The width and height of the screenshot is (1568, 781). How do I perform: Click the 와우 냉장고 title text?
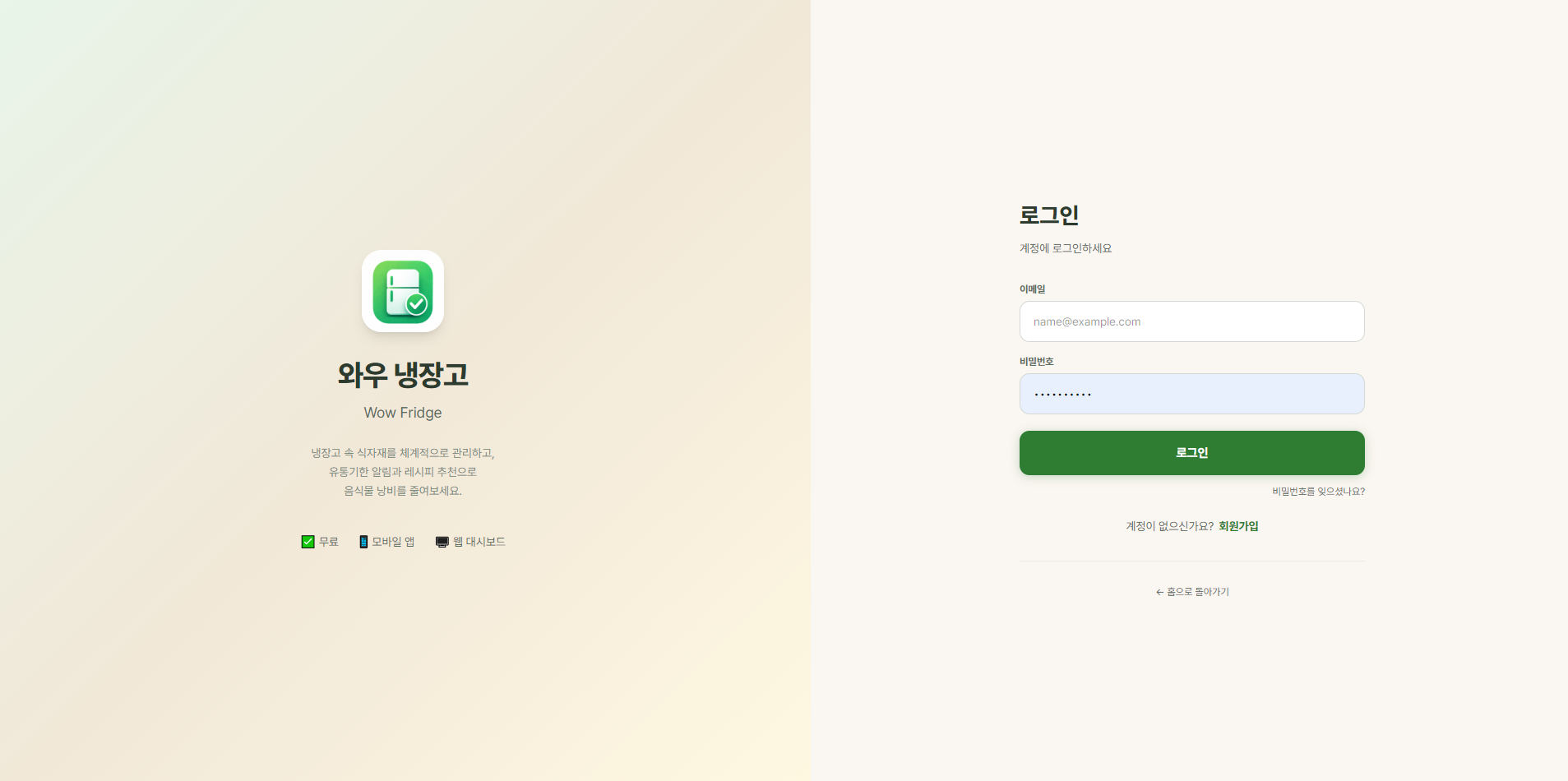[x=403, y=375]
